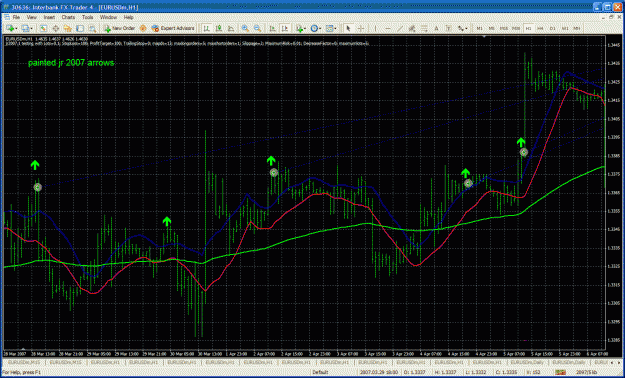Image resolution: width=625 pixels, height=378 pixels.
Task: Switch chart to Candlesticks mode
Action: click(219, 28)
